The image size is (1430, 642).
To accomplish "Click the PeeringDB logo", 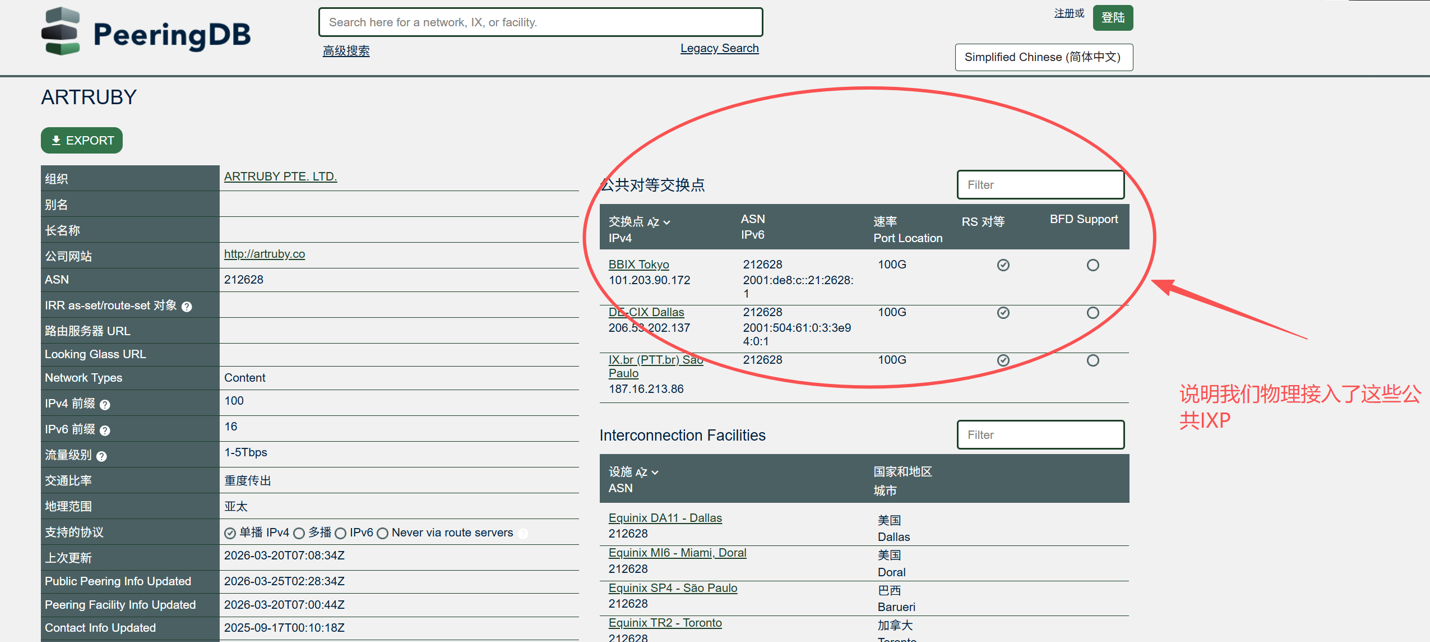I will pos(146,33).
